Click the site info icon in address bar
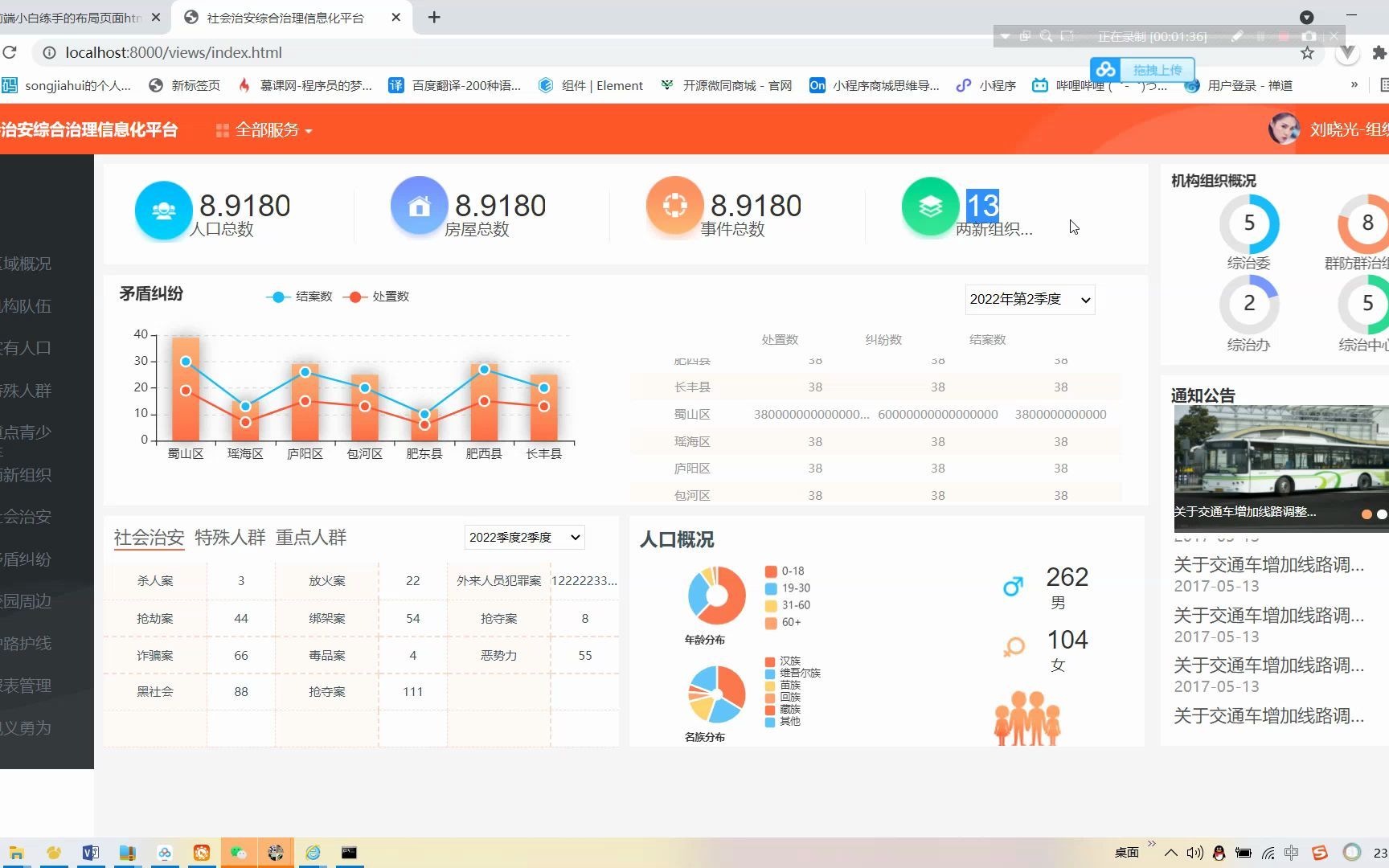Image resolution: width=1389 pixels, height=868 pixels. [x=49, y=53]
